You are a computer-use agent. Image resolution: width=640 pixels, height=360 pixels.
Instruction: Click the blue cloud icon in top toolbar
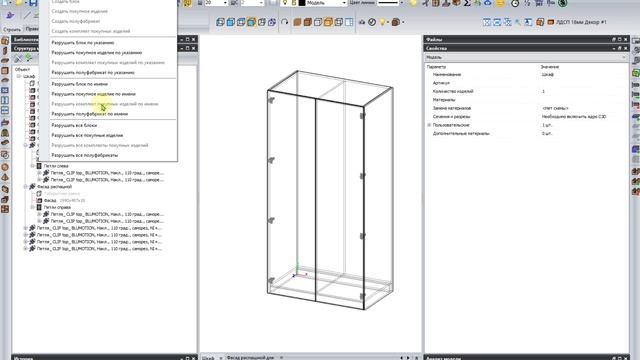click(488, 3)
